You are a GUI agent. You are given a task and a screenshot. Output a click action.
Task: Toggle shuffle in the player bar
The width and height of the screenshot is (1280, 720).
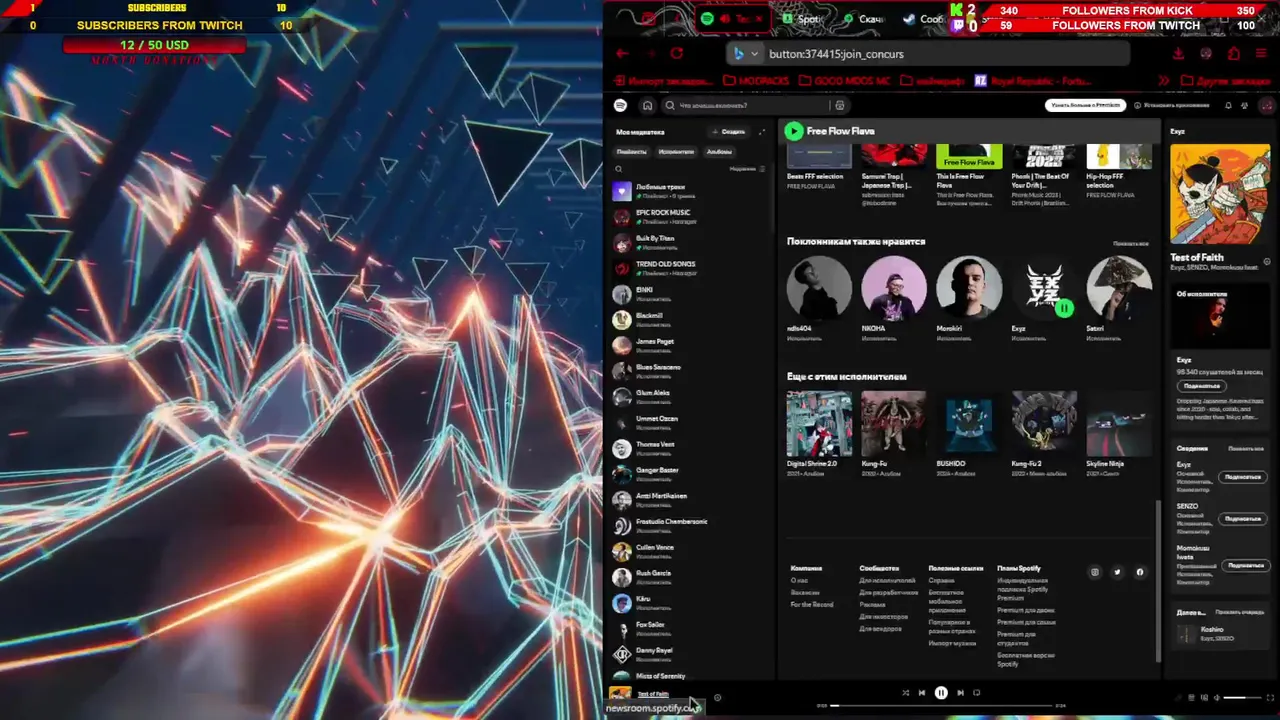click(905, 692)
